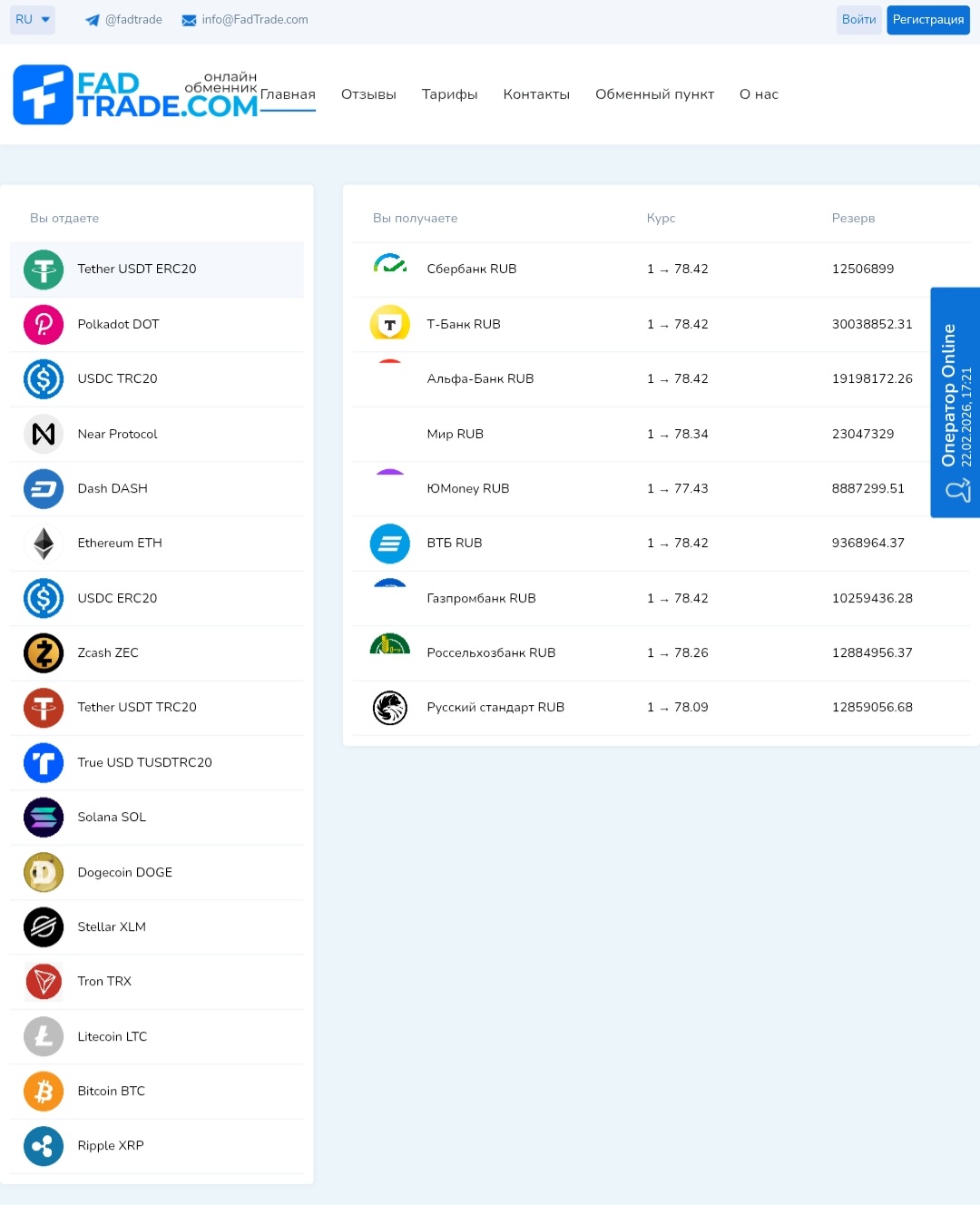Select the Мир RUB row label

tap(456, 434)
